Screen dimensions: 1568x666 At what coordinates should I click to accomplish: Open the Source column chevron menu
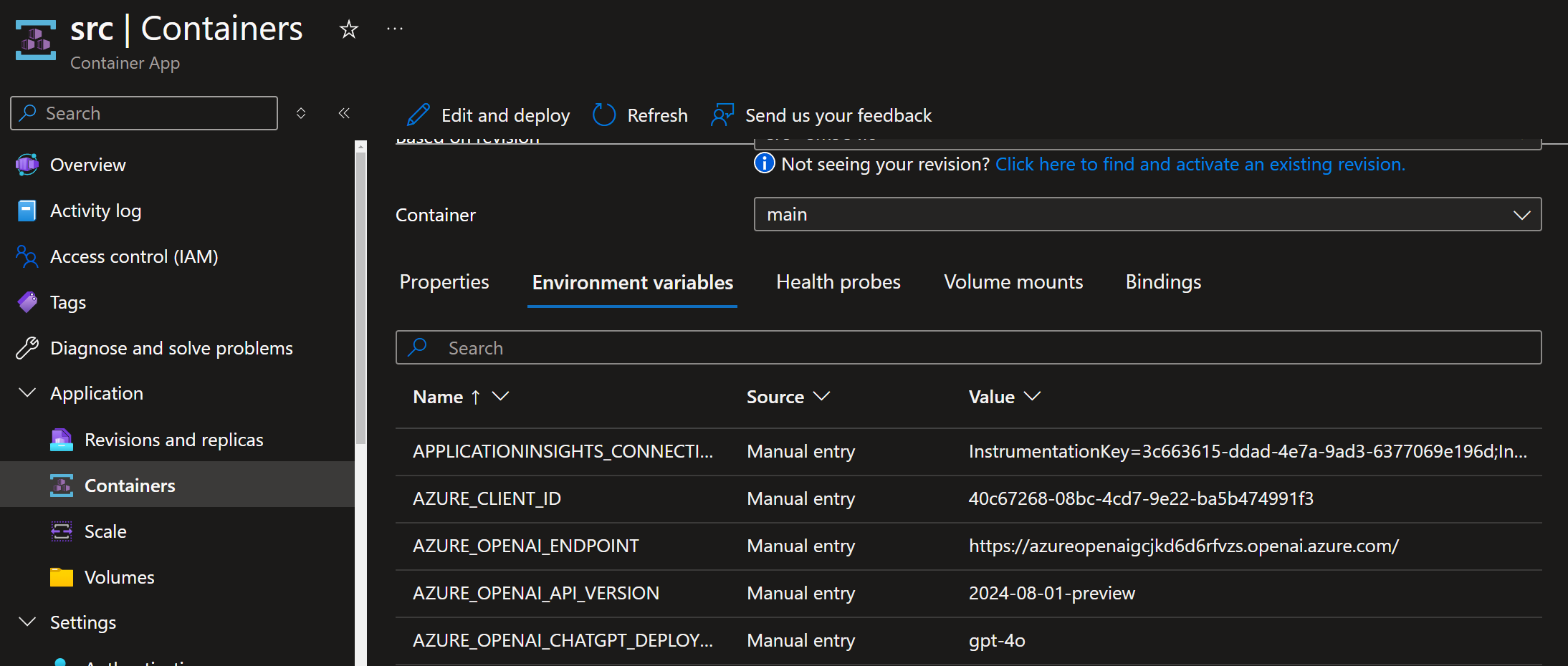click(821, 396)
